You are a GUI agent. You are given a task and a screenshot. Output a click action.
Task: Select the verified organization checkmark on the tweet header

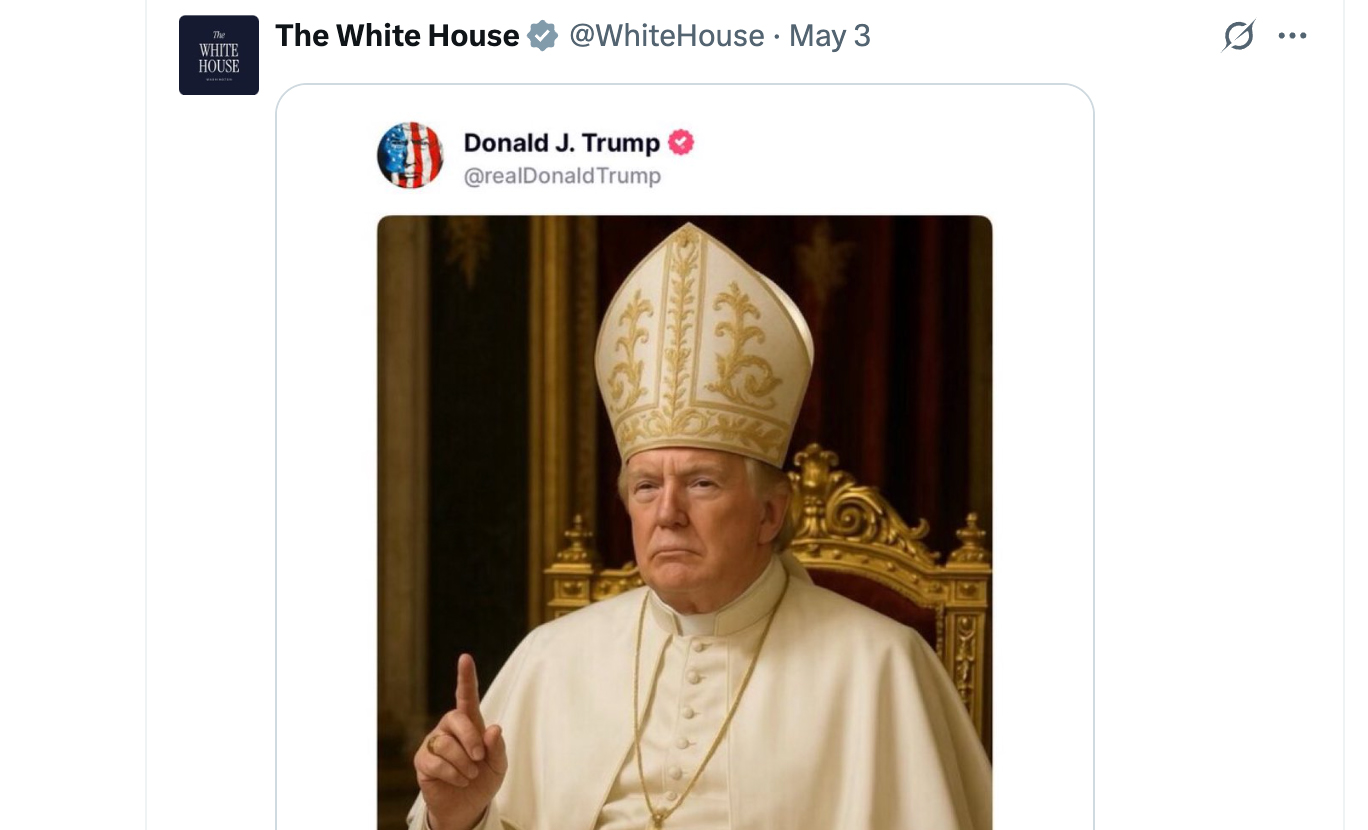tap(542, 34)
